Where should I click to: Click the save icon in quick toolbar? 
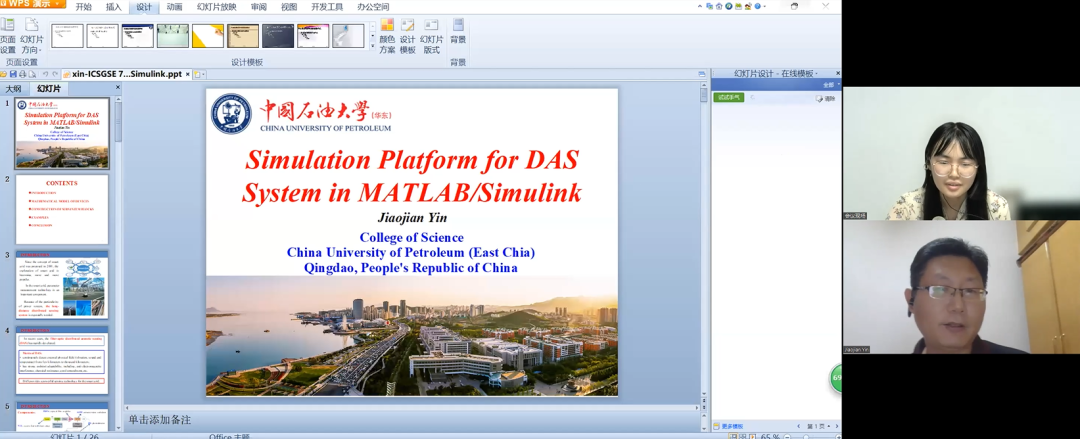click(x=13, y=74)
